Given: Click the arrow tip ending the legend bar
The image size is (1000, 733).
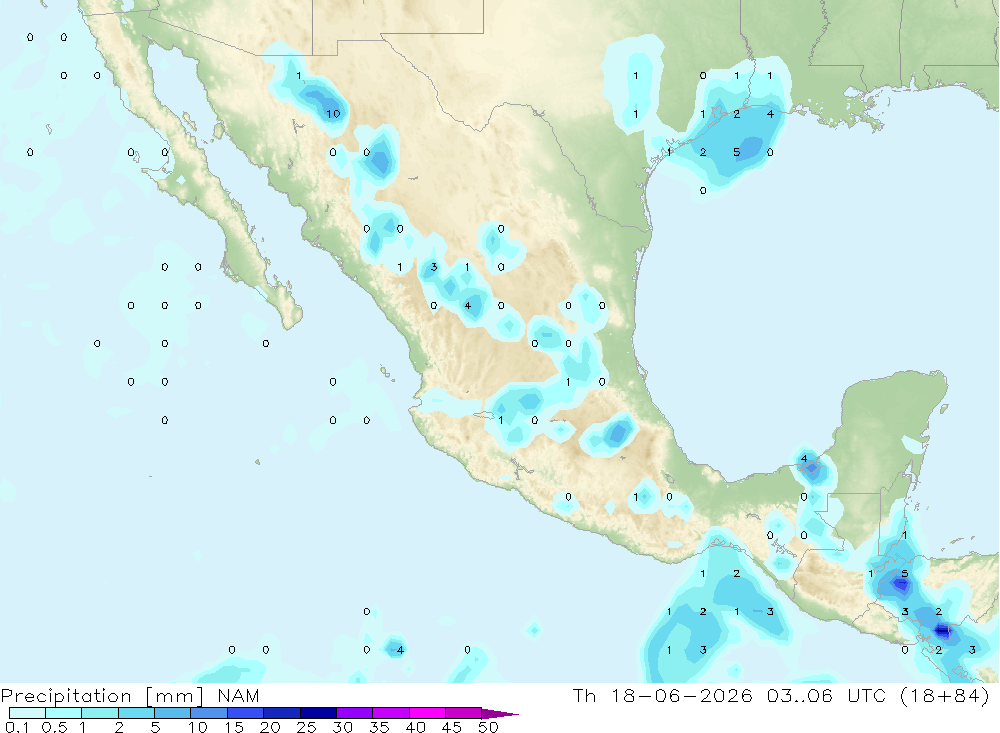Looking at the screenshot, I should pos(500,713).
